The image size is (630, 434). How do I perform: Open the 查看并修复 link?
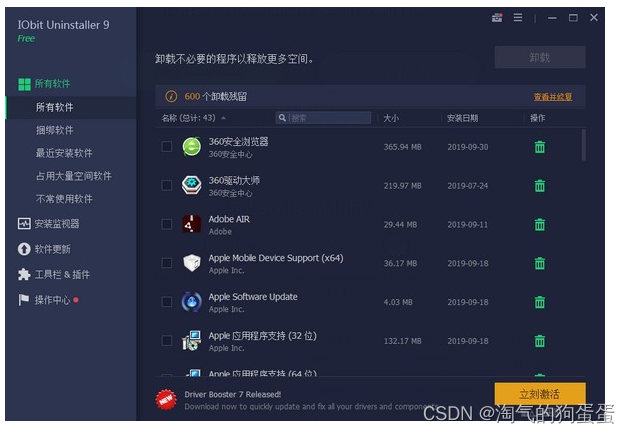553,97
